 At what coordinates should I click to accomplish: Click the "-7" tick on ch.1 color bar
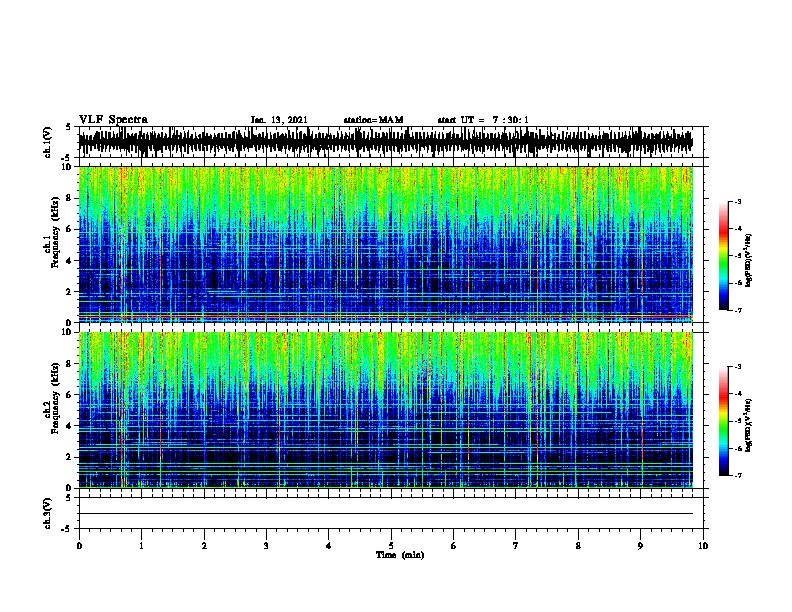point(737,310)
